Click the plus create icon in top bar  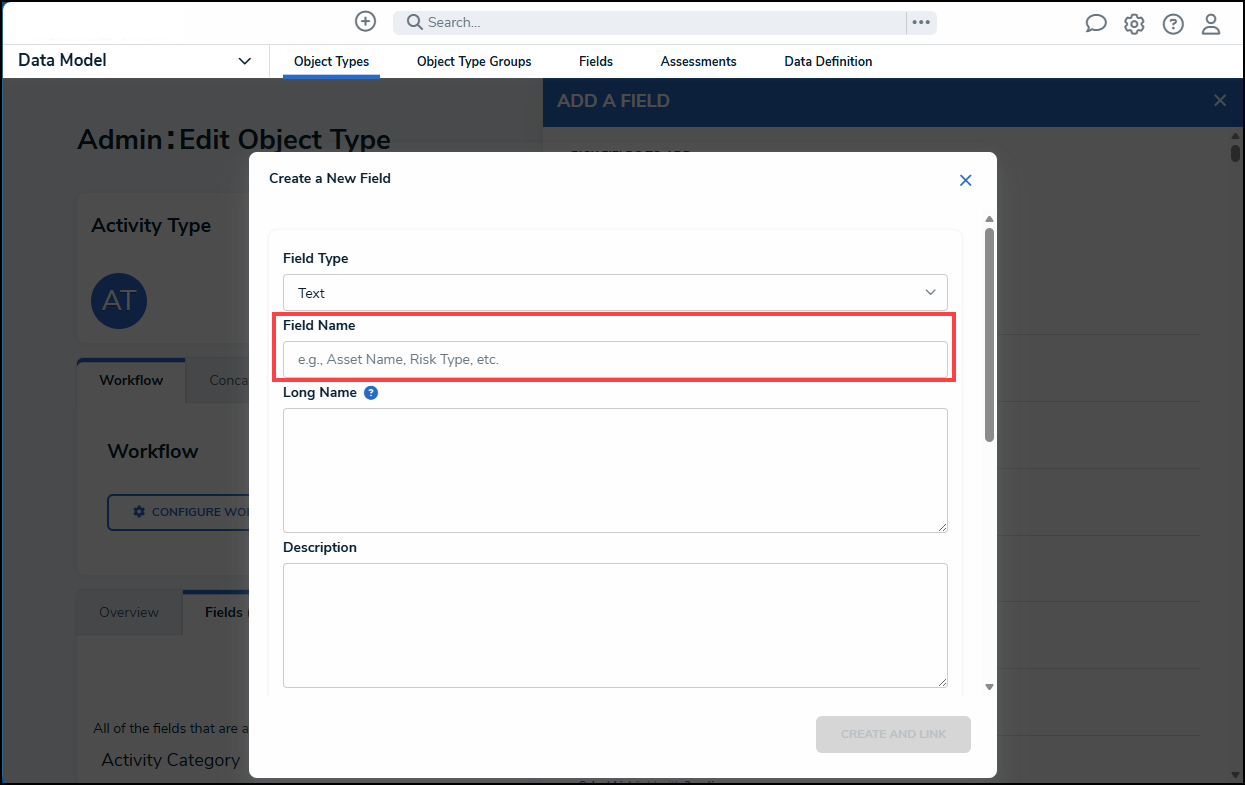pos(366,21)
